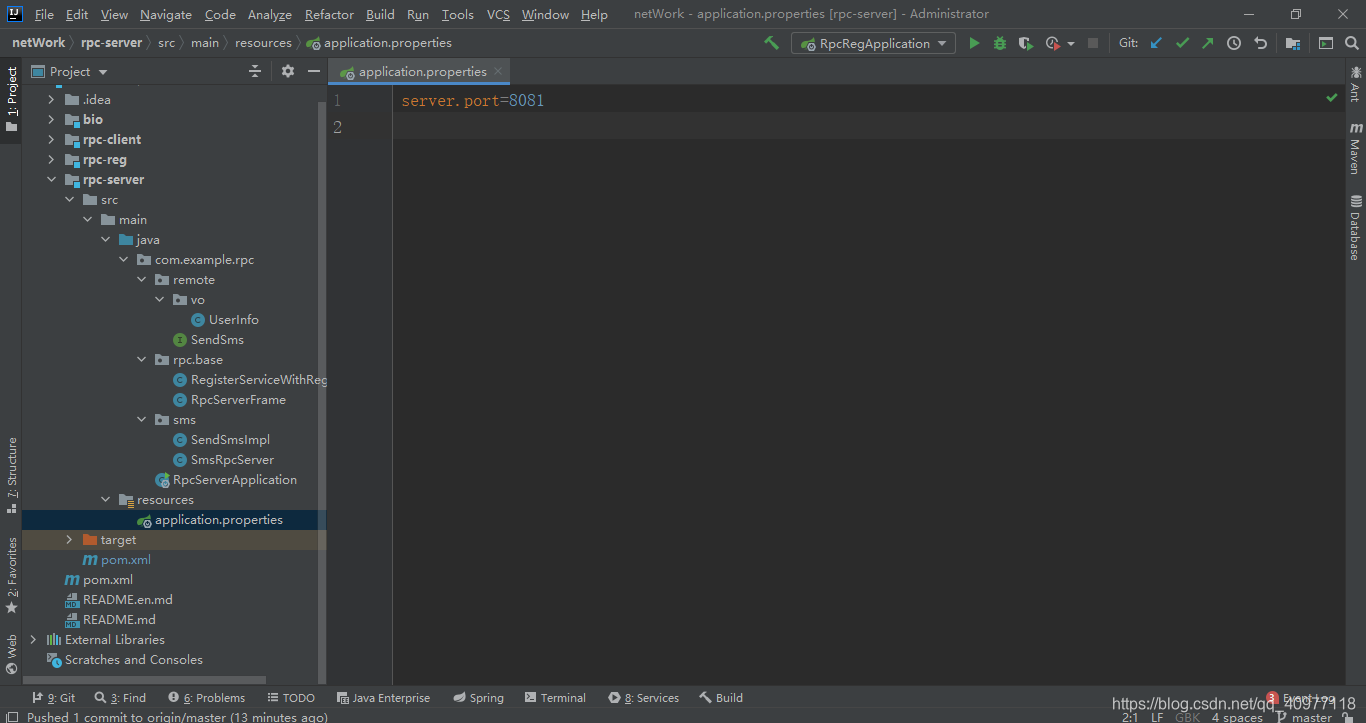Viewport: 1366px width, 723px height.
Task: Open the File menu
Action: pyautogui.click(x=44, y=14)
